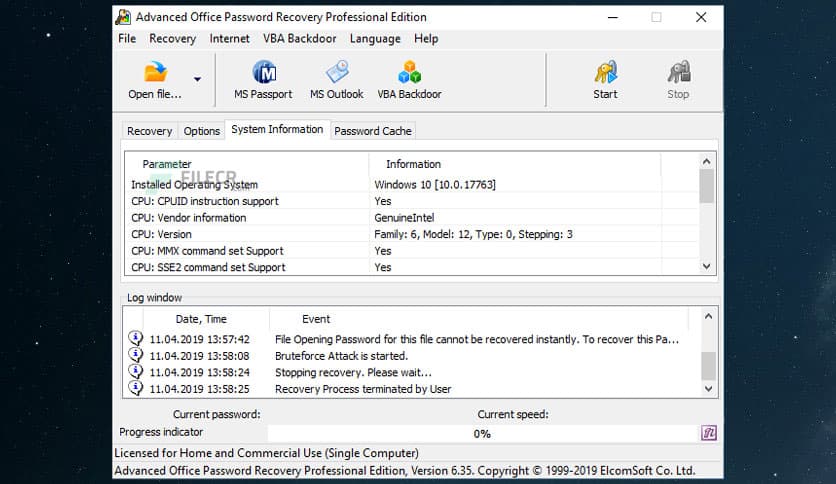
Task: Select the Stopping recovery. Please wait log event
Action: coord(353,372)
